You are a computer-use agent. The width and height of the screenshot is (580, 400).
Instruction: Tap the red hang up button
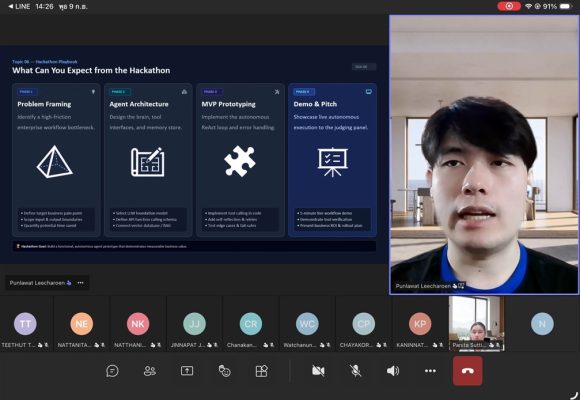pyautogui.click(x=468, y=370)
